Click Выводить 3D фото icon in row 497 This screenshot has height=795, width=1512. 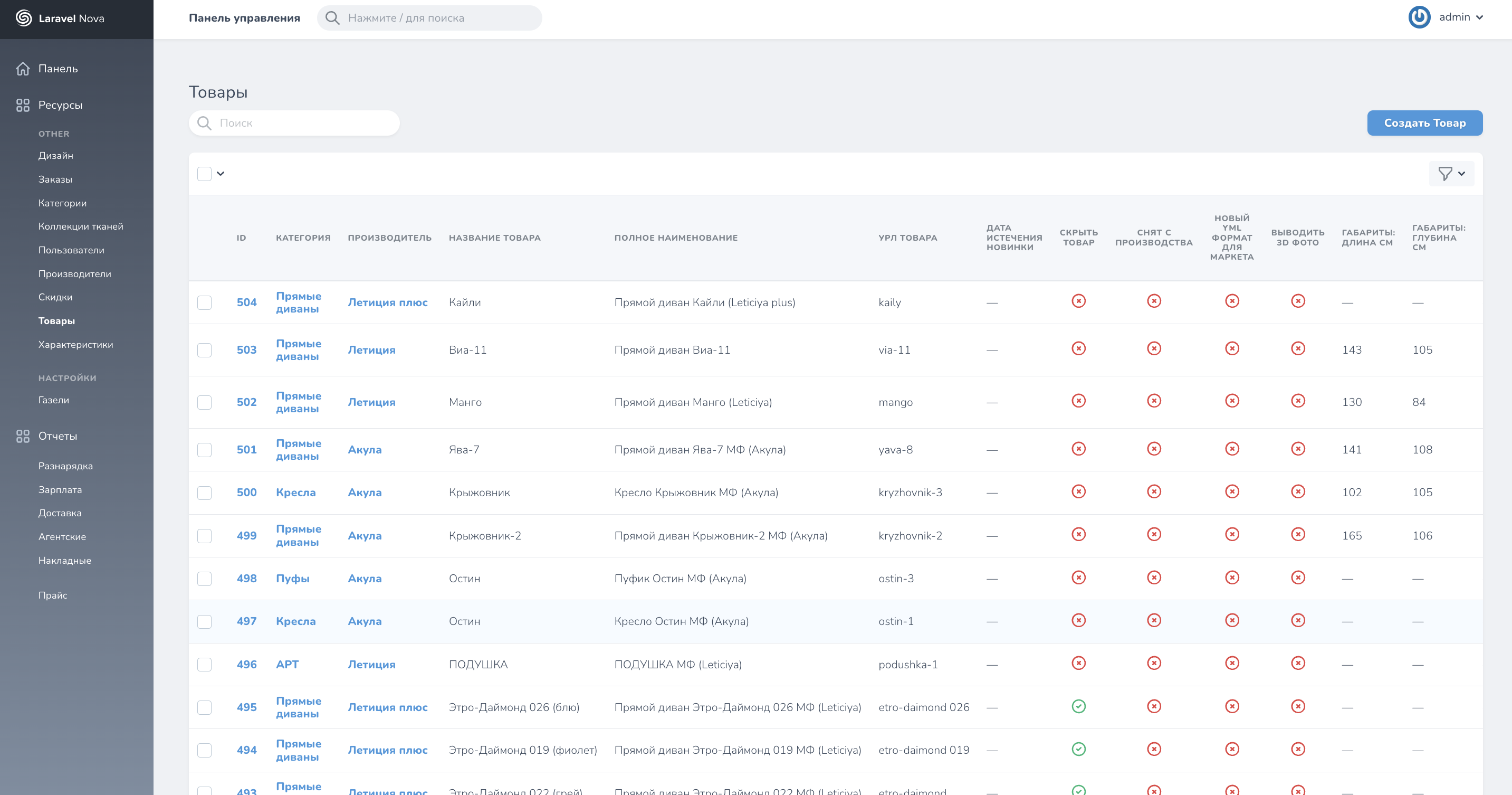tap(1298, 621)
